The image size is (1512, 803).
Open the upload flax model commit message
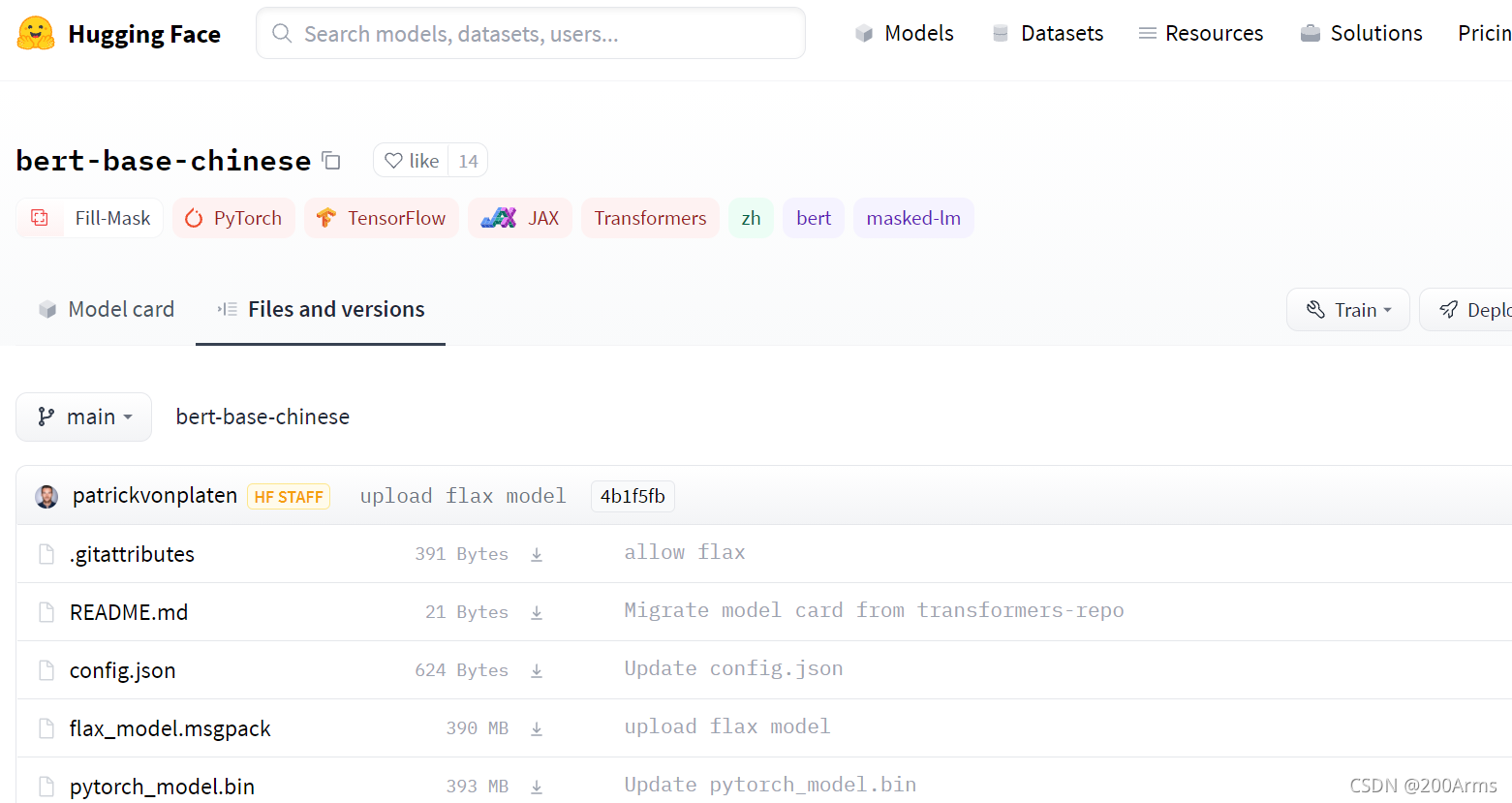pos(463,496)
